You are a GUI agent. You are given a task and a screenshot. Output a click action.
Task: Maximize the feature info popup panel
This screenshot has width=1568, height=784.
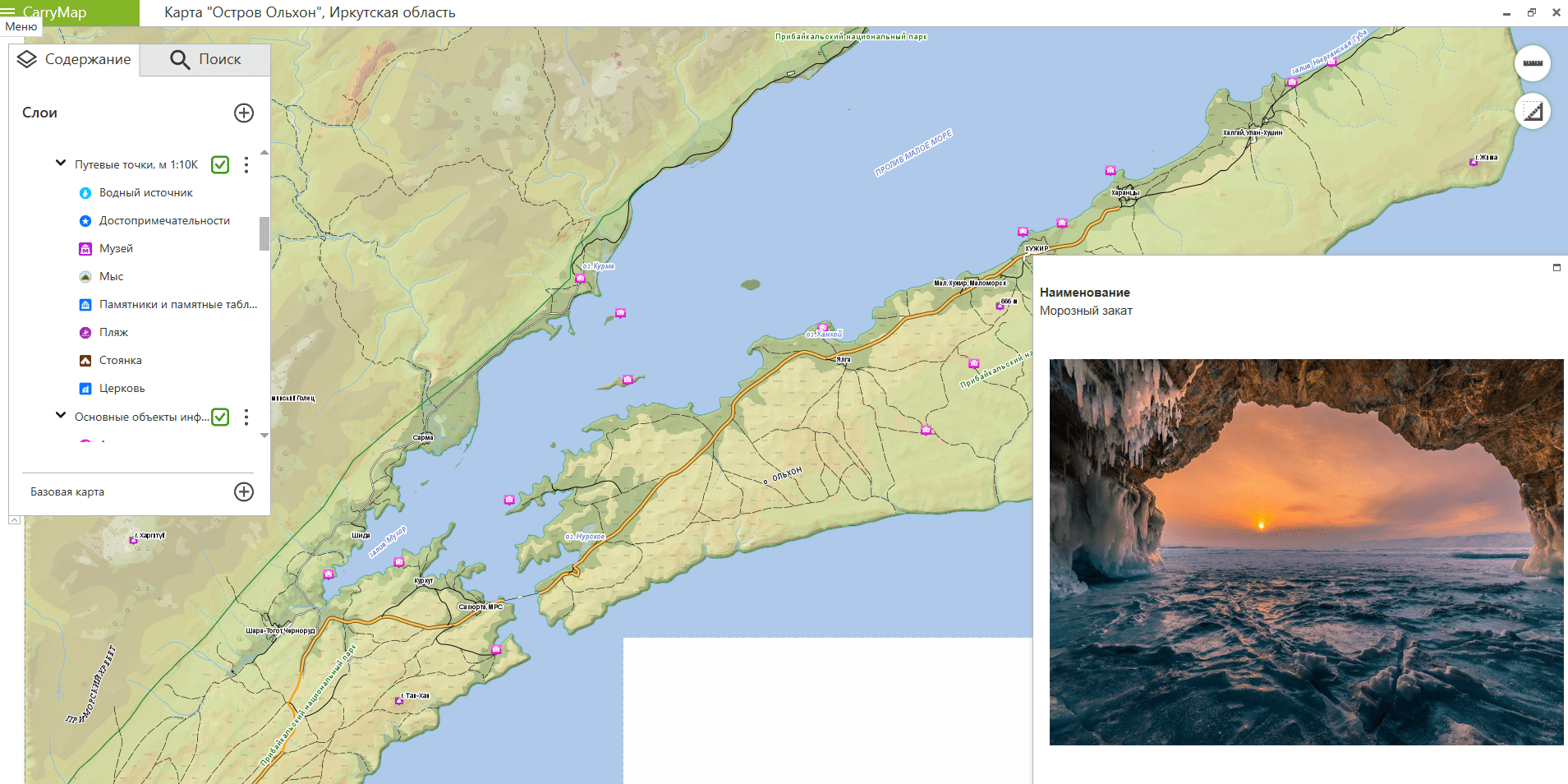coord(1557,267)
